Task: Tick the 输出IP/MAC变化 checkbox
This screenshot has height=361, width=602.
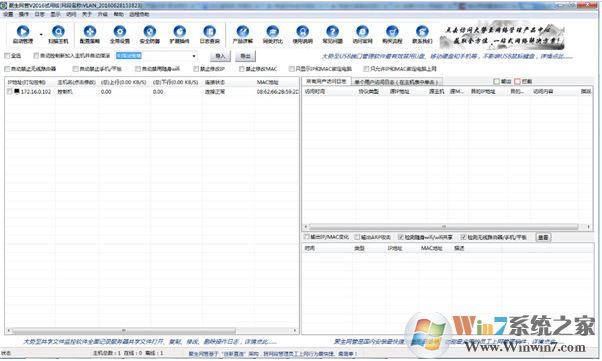Action: coord(307,237)
